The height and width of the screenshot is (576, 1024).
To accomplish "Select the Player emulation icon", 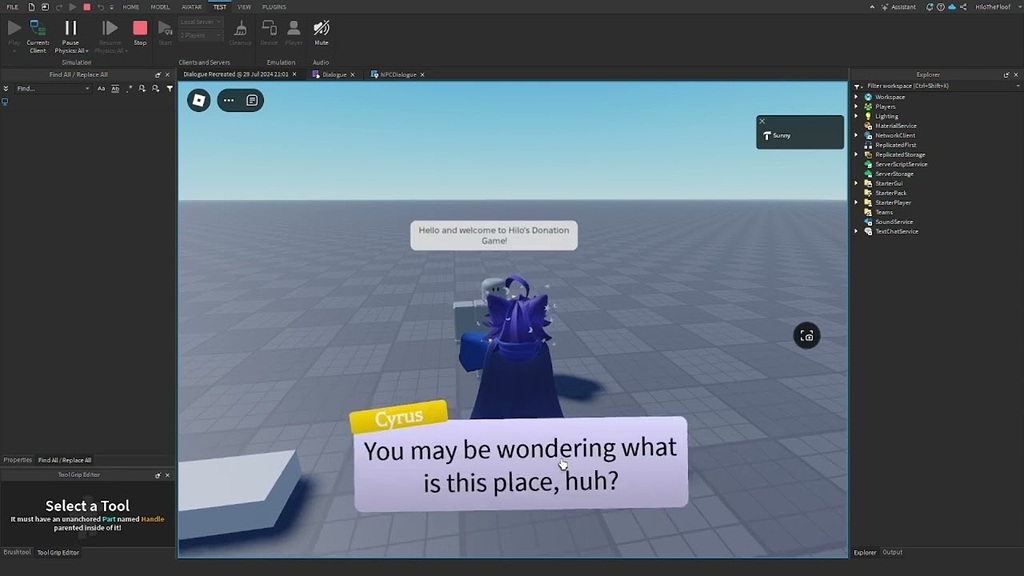I will pos(293,30).
